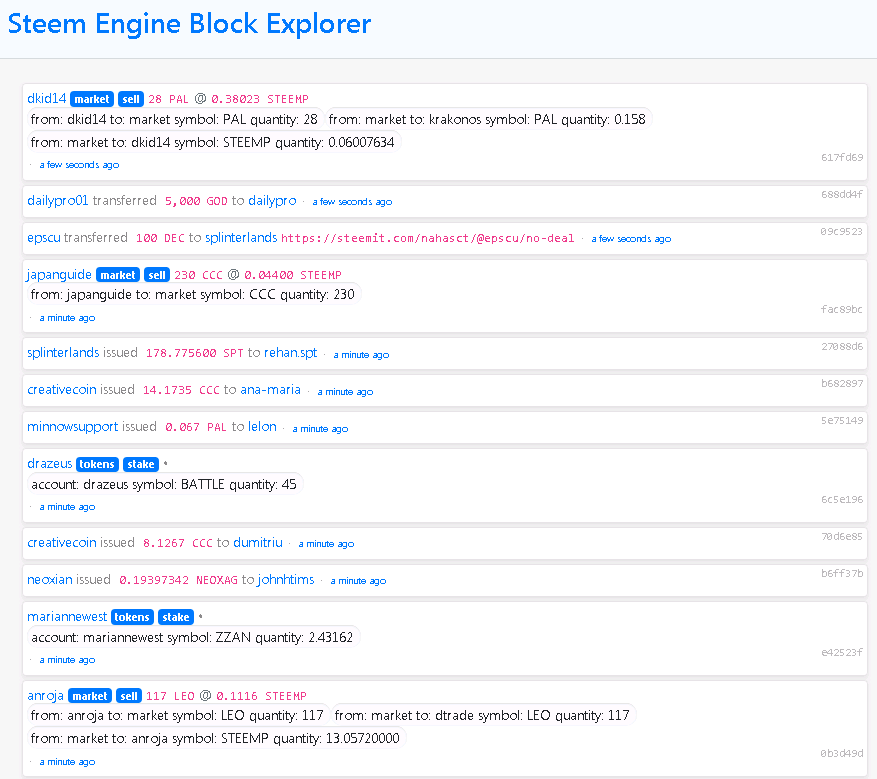877x779 pixels.
Task: Click the sell badge in anroja row
Action: (x=129, y=696)
